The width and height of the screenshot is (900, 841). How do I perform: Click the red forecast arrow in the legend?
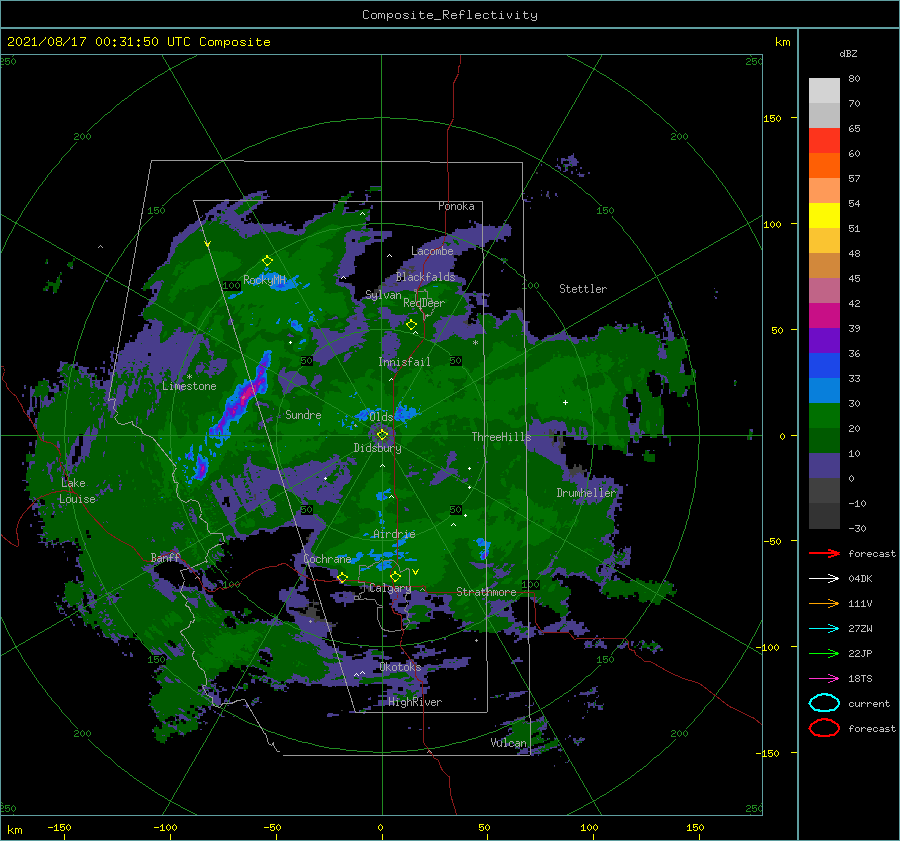[824, 553]
